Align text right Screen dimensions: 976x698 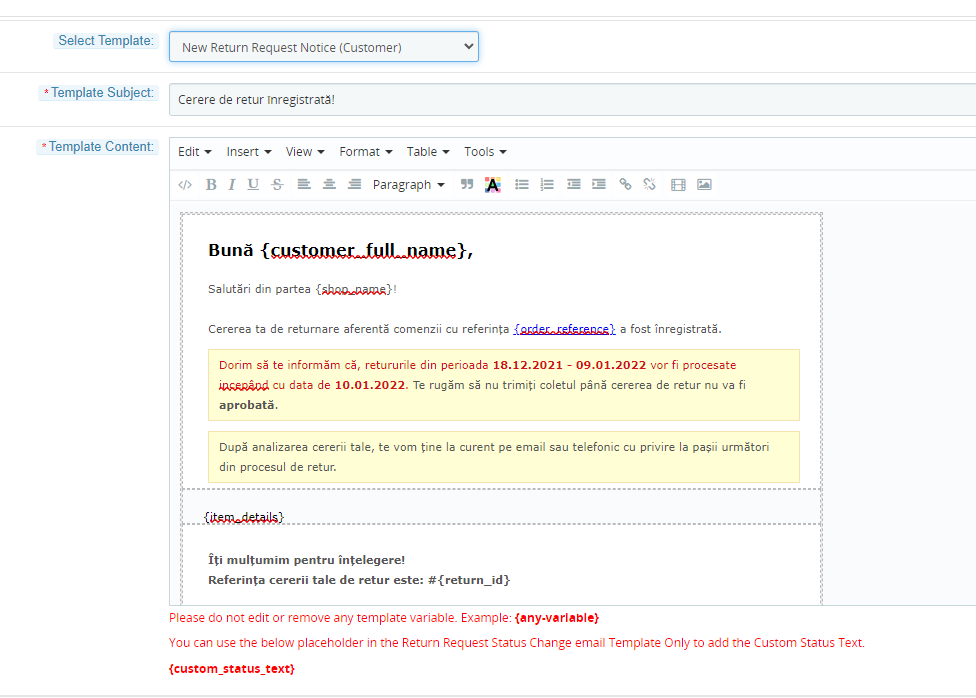pos(354,184)
